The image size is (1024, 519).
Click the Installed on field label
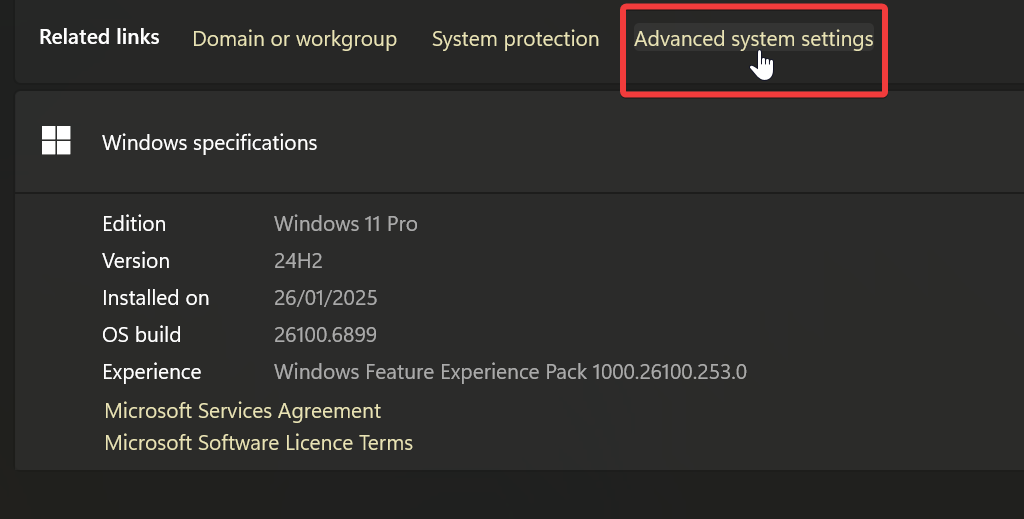tap(156, 298)
